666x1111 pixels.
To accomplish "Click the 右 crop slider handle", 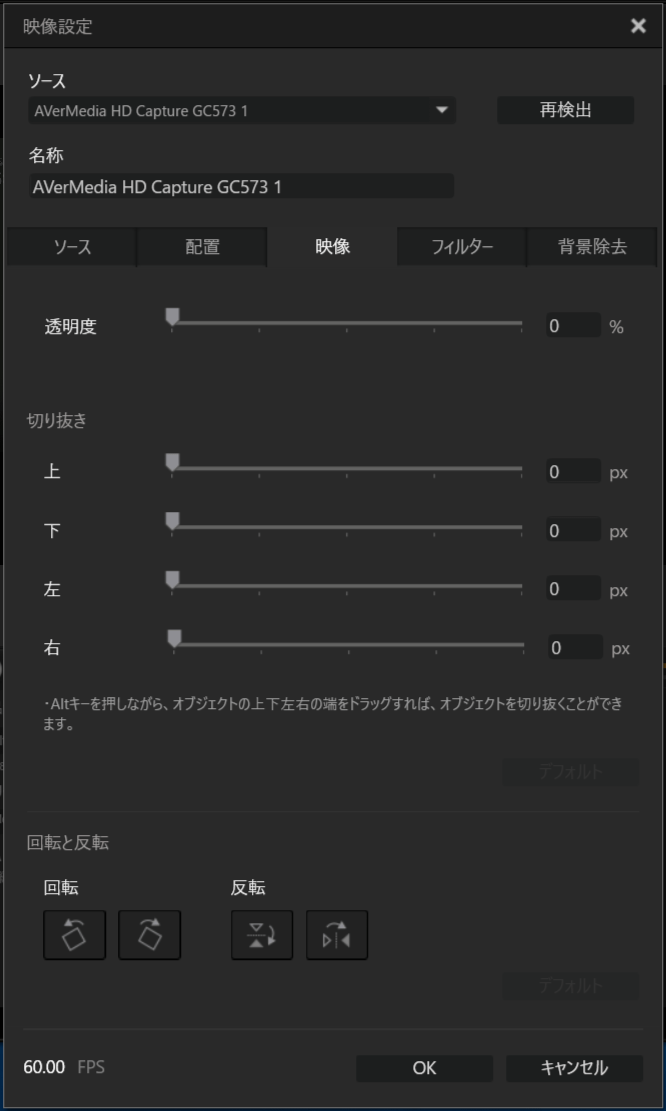I will pyautogui.click(x=174, y=639).
